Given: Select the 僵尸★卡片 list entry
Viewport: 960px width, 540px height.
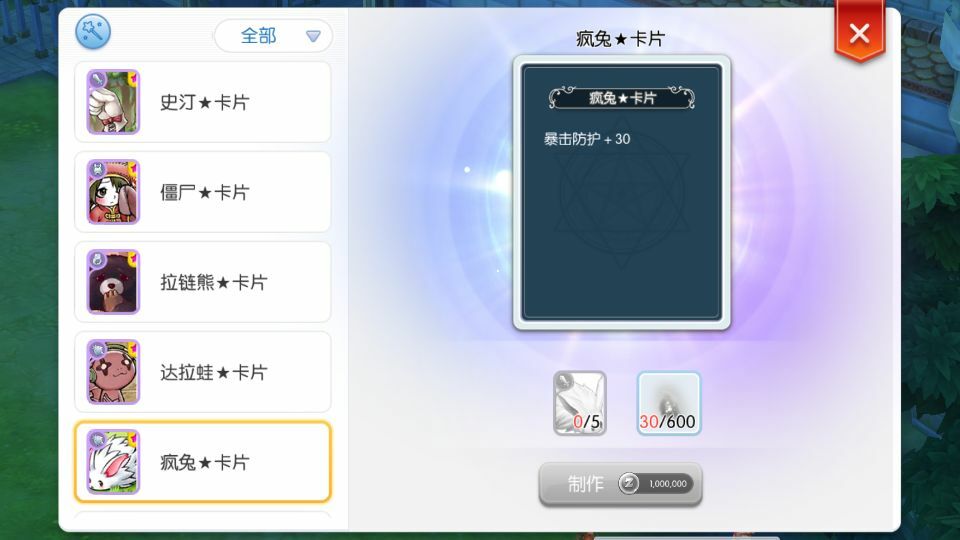Looking at the screenshot, I should 203,192.
